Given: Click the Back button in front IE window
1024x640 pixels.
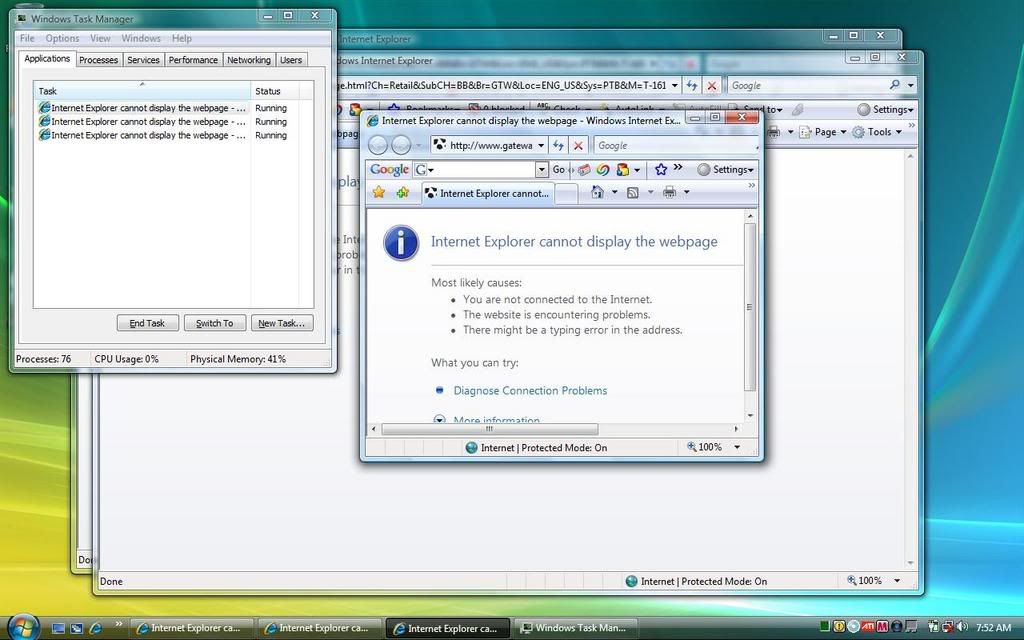Looking at the screenshot, I should 378,145.
